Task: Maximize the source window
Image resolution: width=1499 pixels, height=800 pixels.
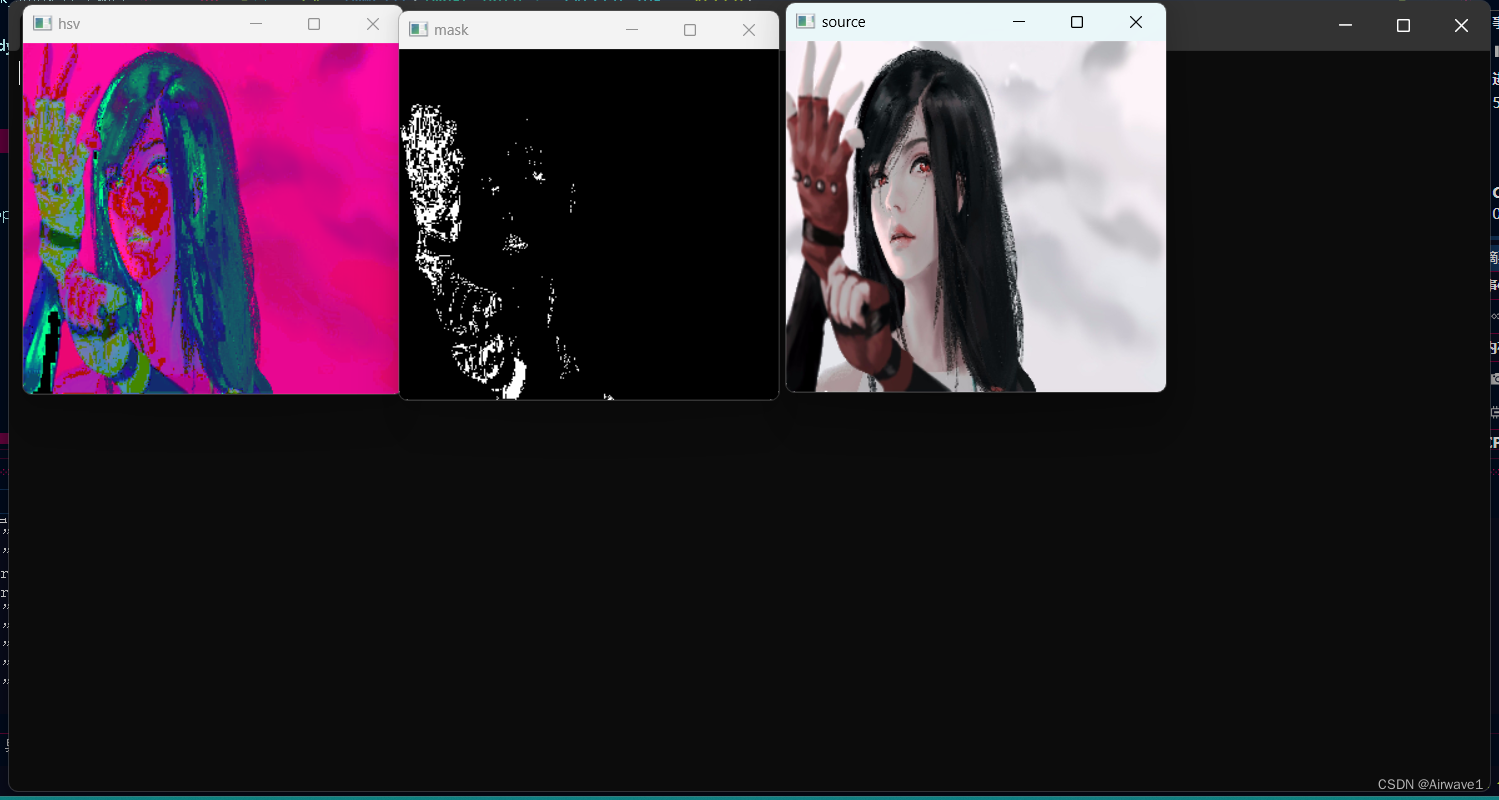Action: point(1077,22)
